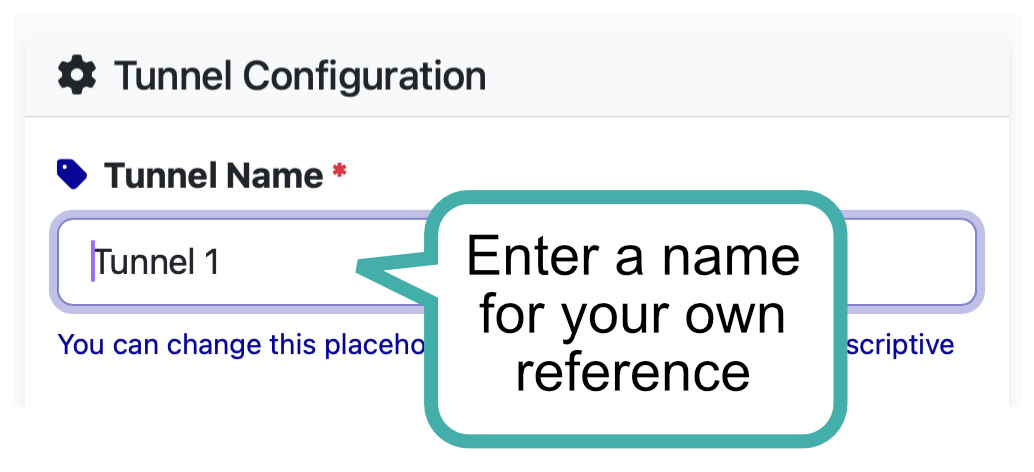Click the helper text ending "scriptive"
Screen dimensions: 1034x472
(900, 345)
